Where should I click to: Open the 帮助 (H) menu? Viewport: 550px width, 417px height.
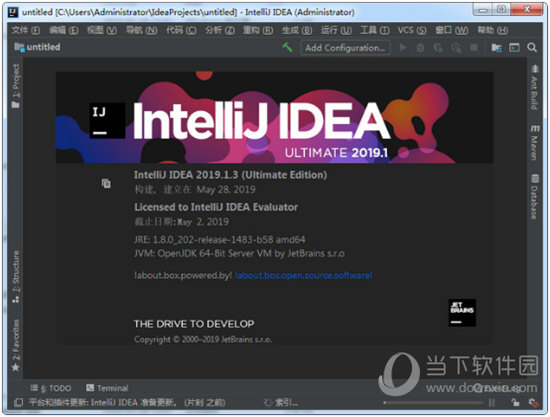click(492, 30)
